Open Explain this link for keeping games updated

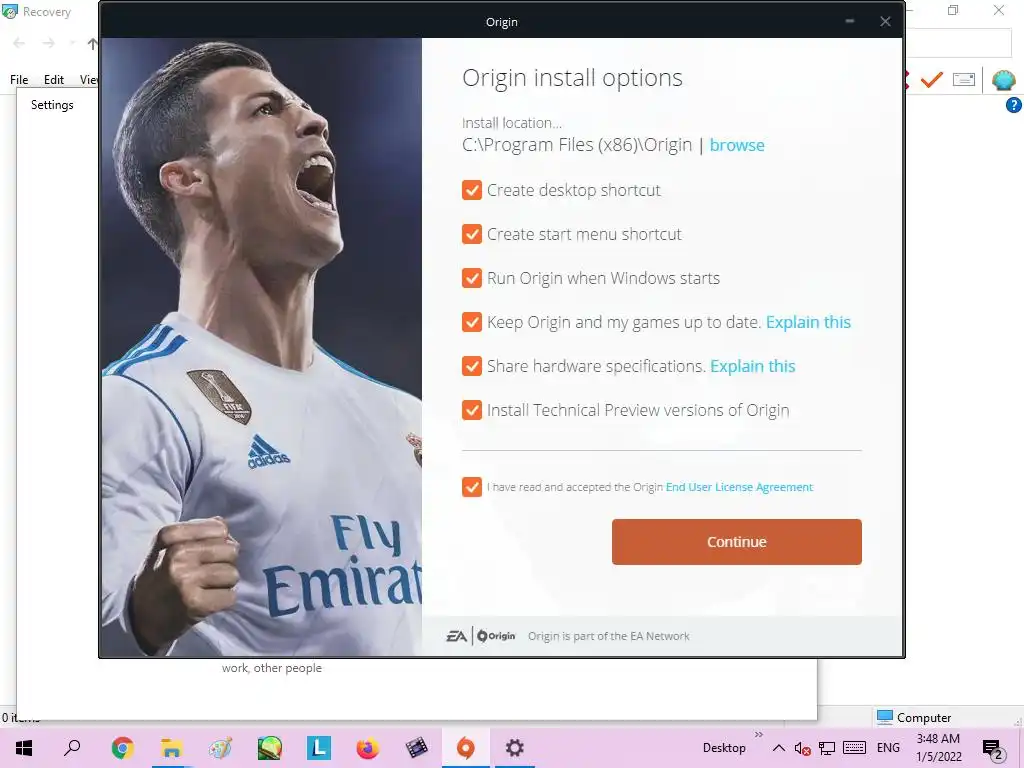pos(808,322)
